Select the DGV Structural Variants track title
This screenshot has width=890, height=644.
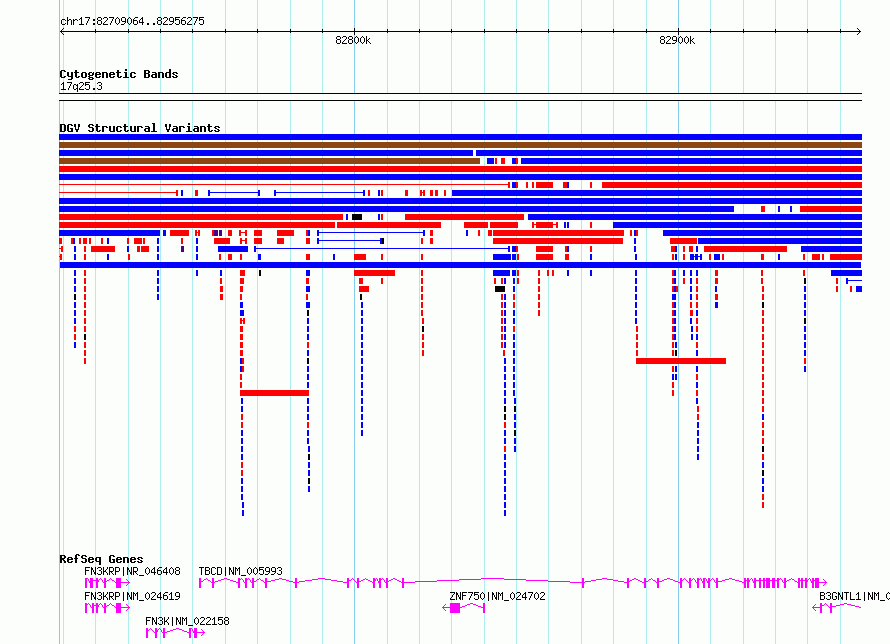(x=140, y=128)
